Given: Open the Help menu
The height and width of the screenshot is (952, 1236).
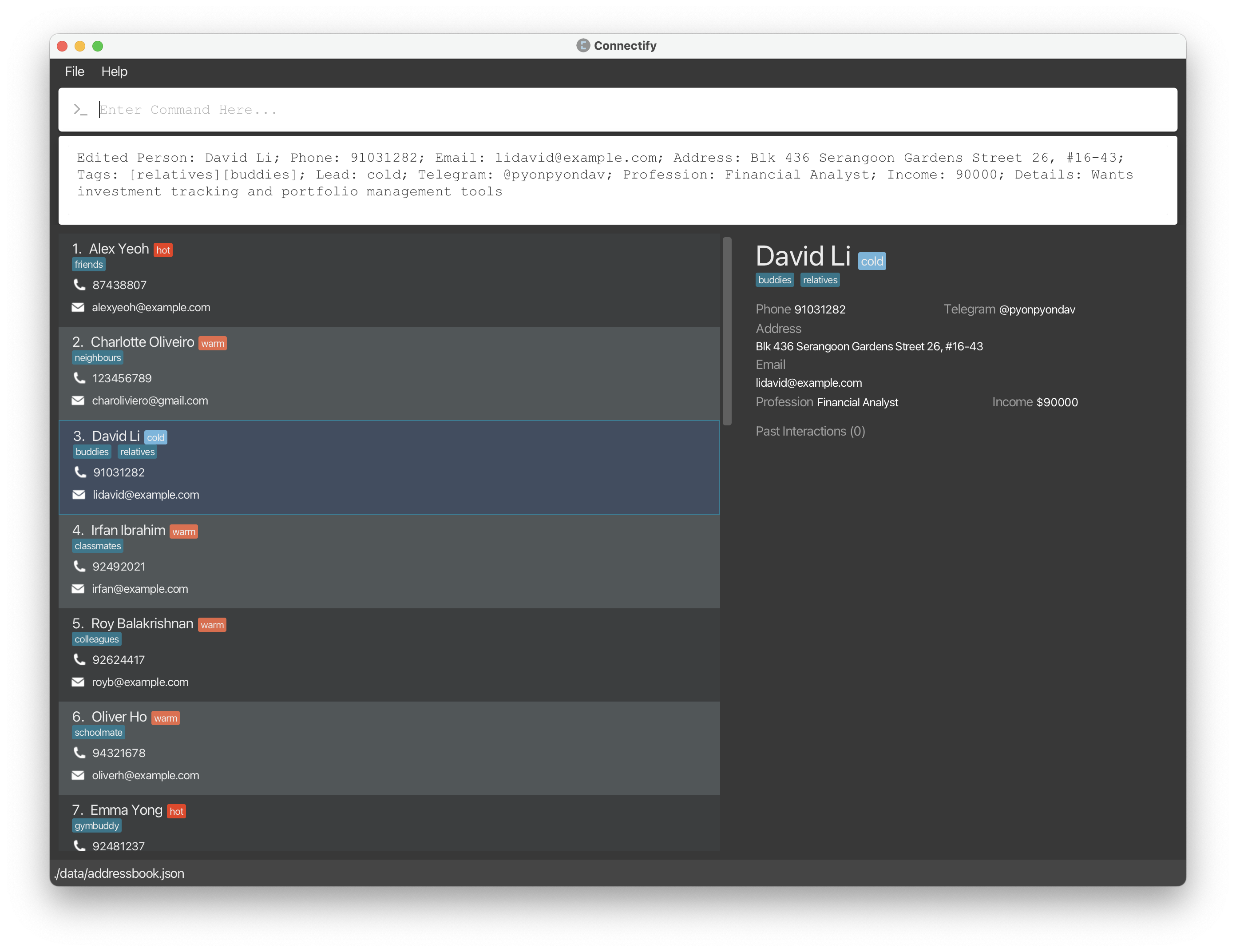Looking at the screenshot, I should point(115,71).
